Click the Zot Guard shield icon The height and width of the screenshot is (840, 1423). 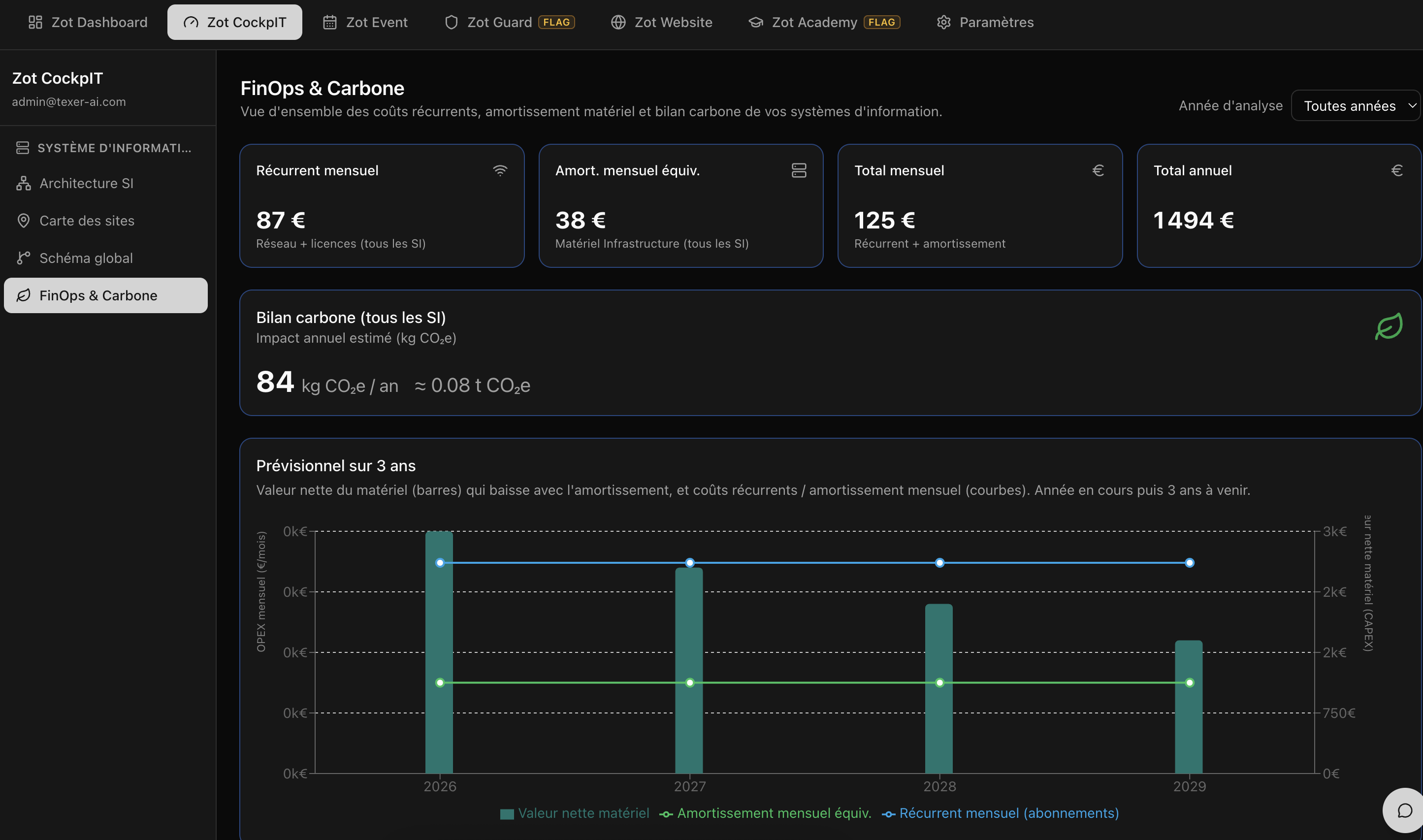click(x=451, y=22)
